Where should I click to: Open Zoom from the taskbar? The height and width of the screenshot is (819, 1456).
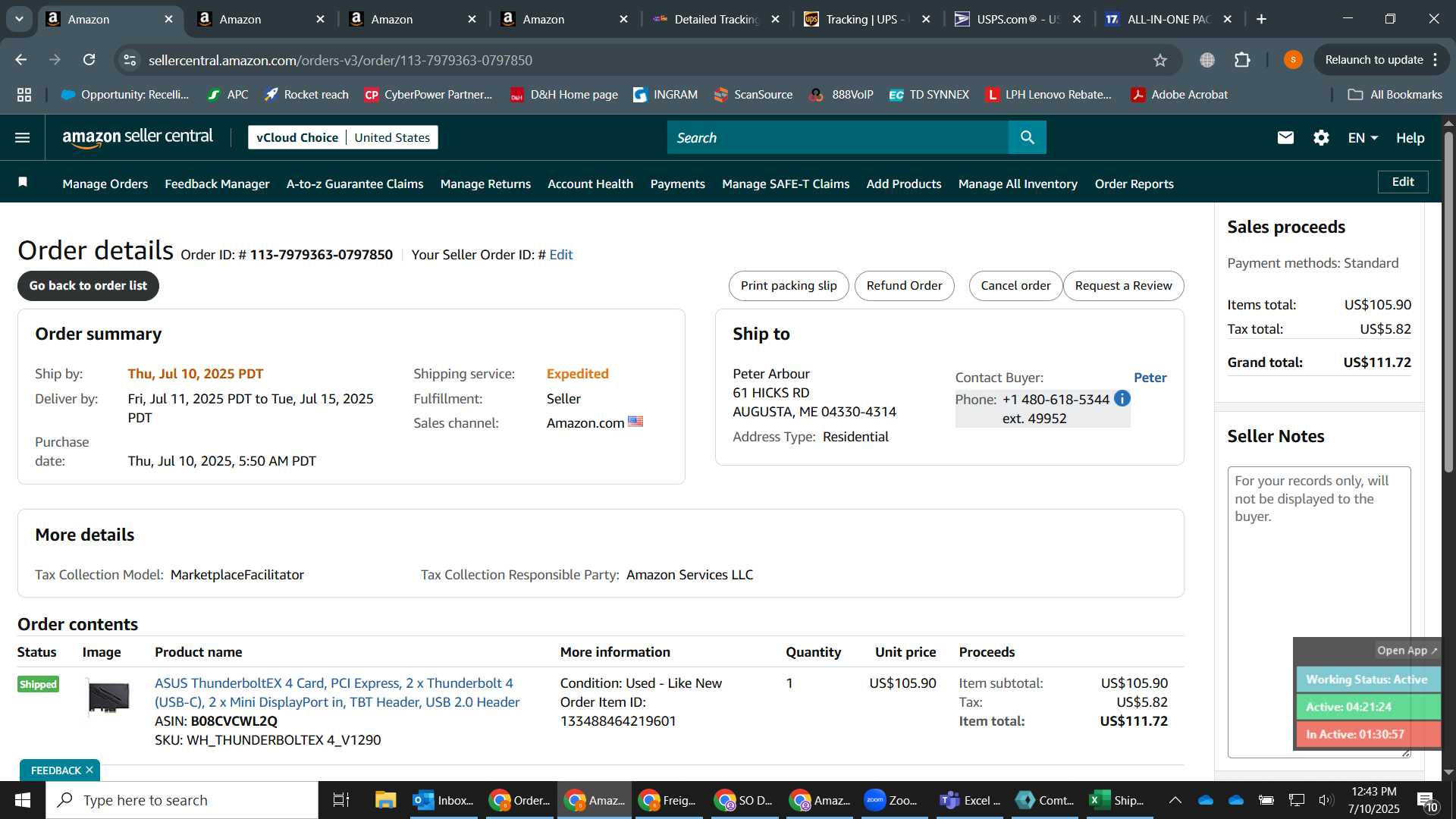click(890, 800)
